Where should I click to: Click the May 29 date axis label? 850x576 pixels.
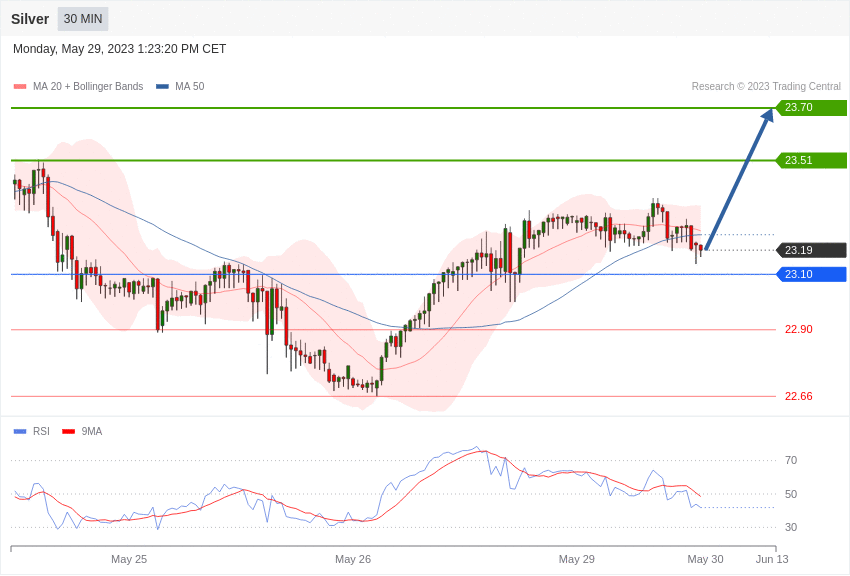[577, 559]
